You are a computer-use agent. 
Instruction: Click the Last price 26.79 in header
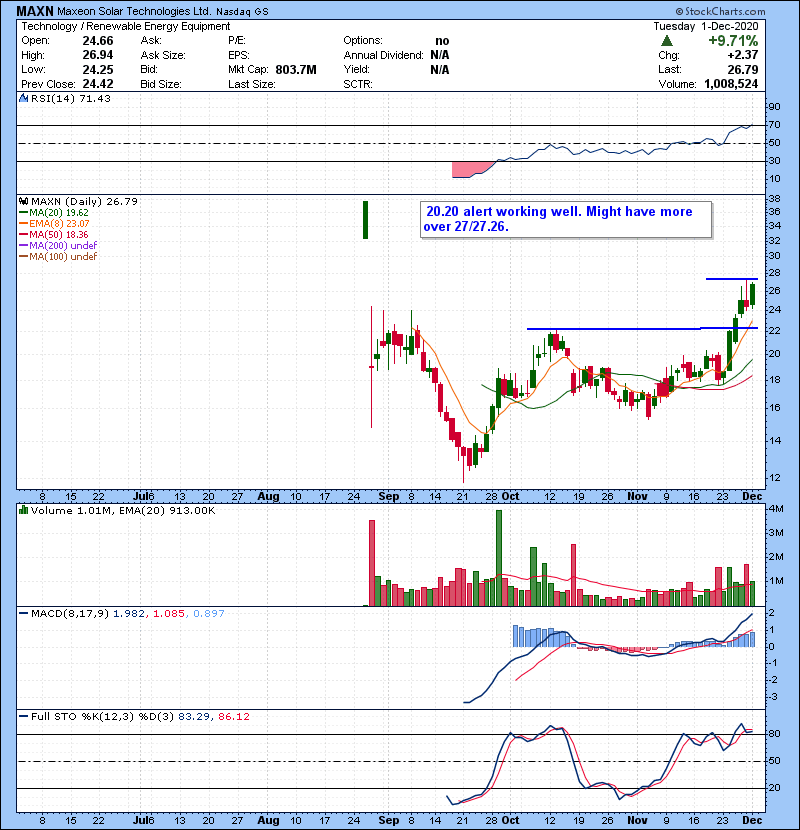tap(743, 69)
